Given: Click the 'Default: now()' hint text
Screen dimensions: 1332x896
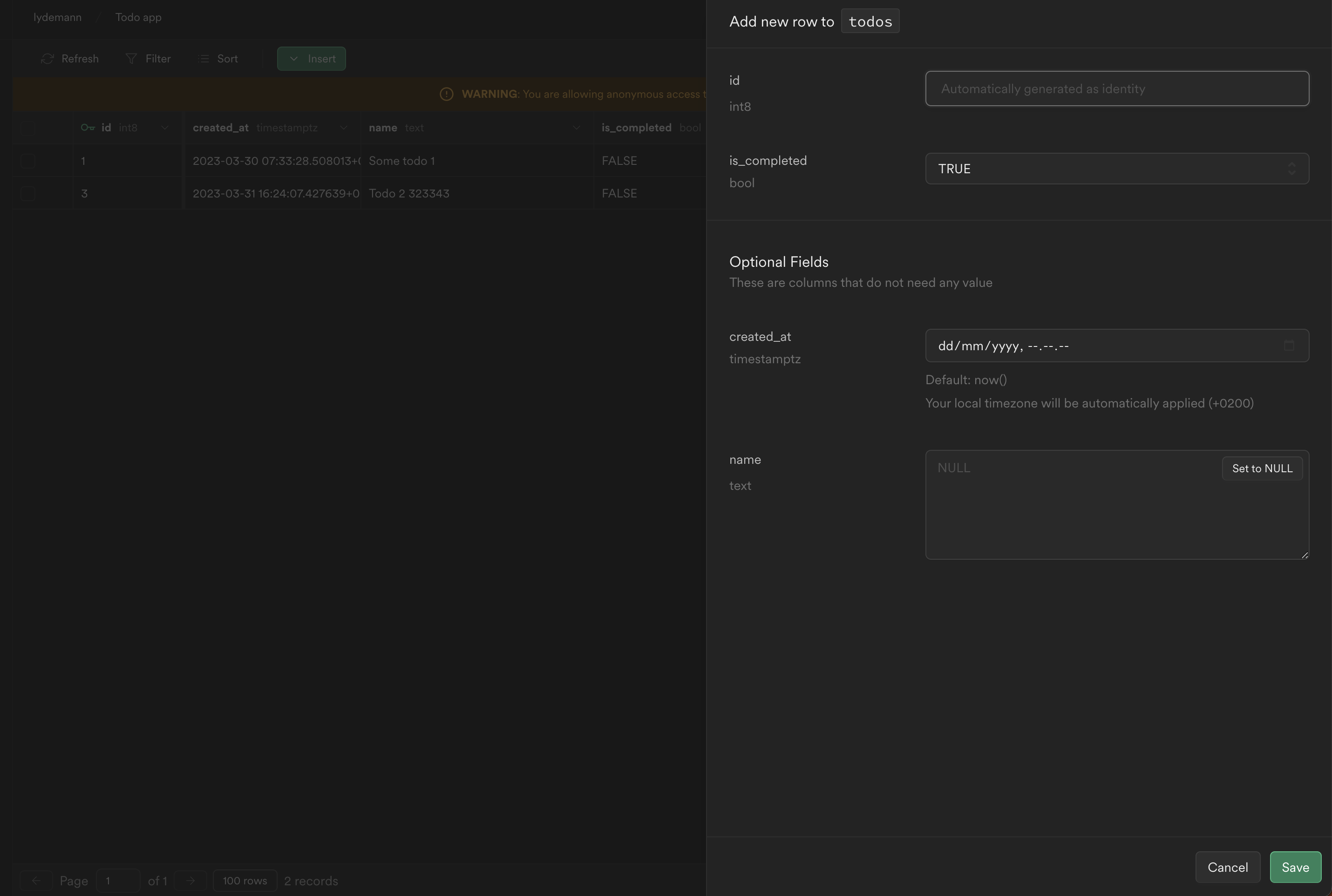Looking at the screenshot, I should 966,380.
